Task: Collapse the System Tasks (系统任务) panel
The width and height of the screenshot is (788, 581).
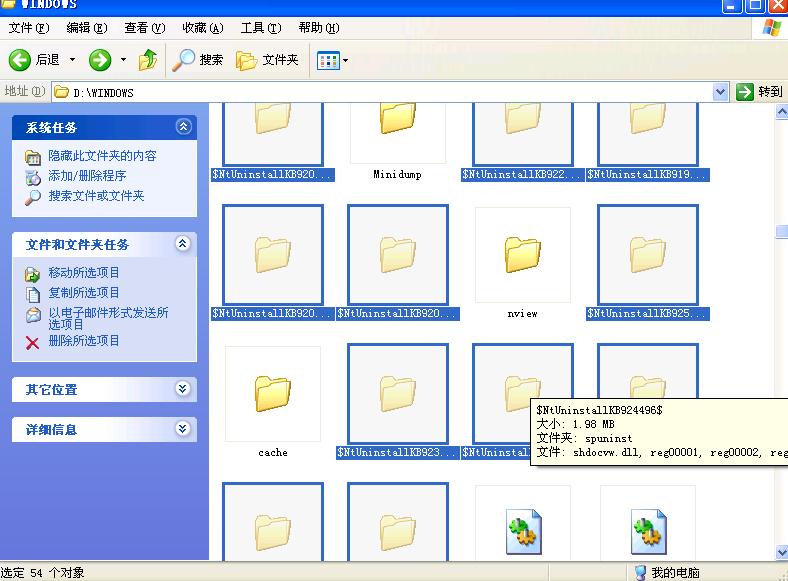Action: click(x=183, y=127)
